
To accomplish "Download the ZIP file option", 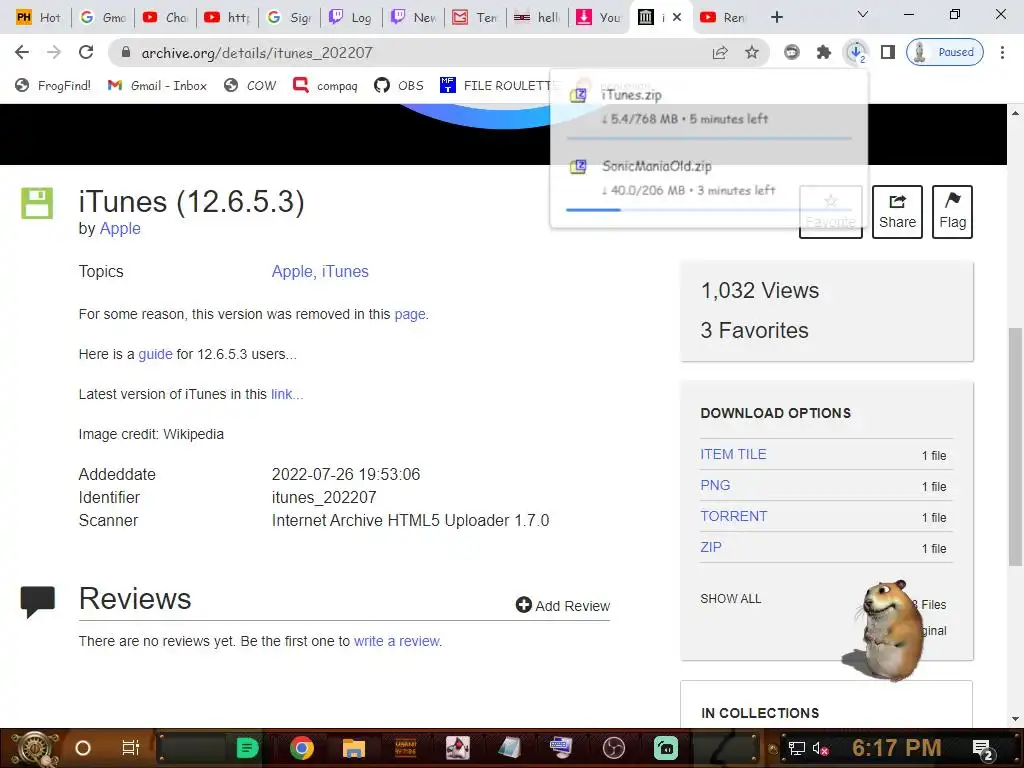I will [711, 547].
